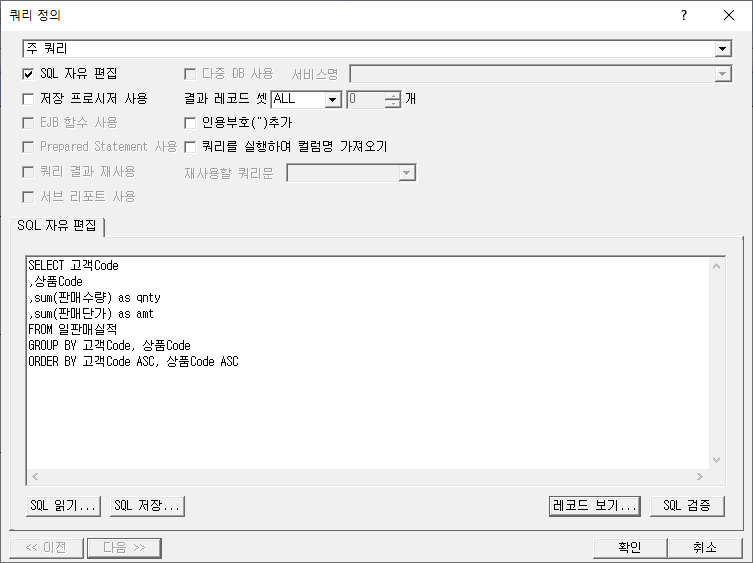This screenshot has height=563, width=753.
Task: Toggle the EJB 함수 사용 checkbox
Action: pos(28,123)
